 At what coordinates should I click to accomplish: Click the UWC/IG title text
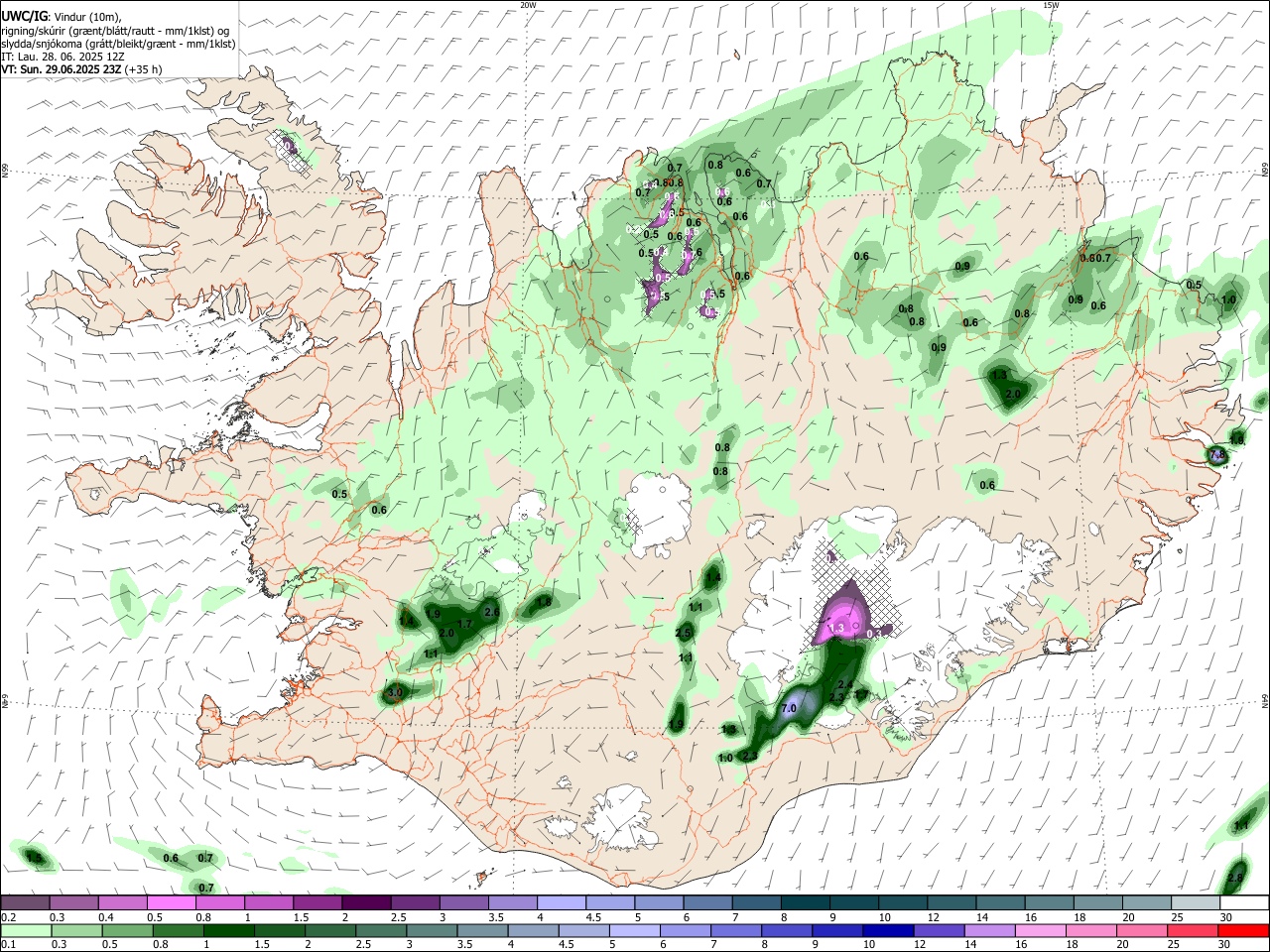pos(24,17)
